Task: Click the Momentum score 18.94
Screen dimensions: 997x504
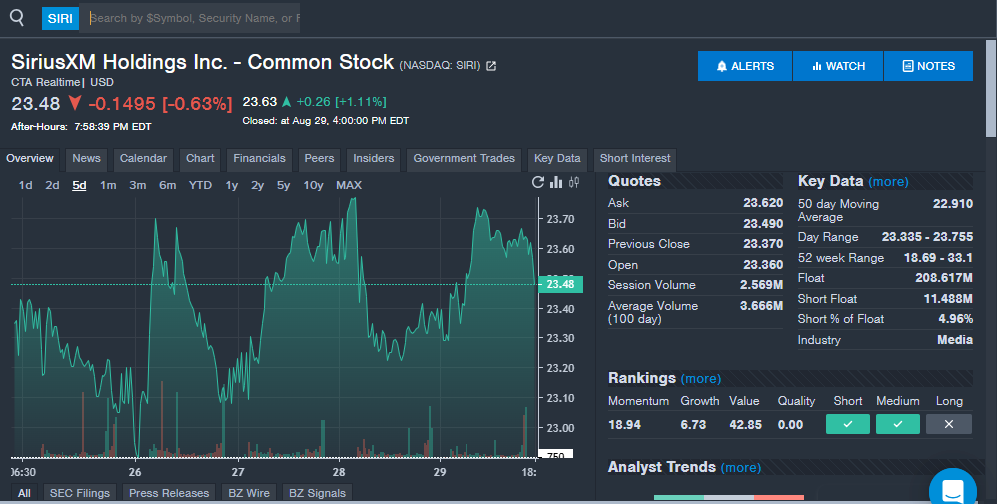Action: pyautogui.click(x=624, y=425)
